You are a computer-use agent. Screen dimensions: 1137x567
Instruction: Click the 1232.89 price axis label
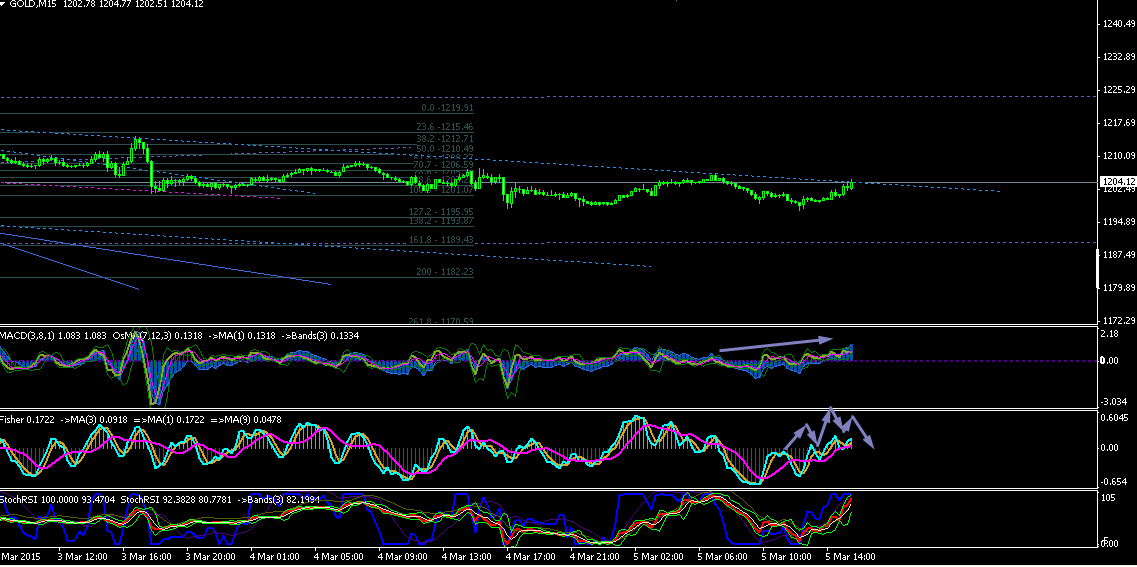tap(1117, 57)
